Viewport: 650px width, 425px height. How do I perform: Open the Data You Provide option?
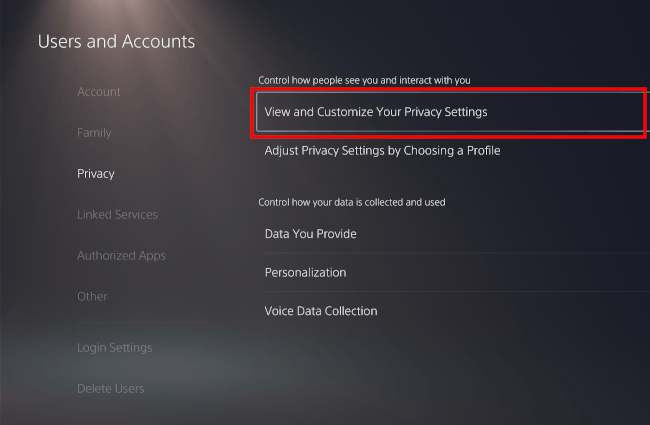310,234
